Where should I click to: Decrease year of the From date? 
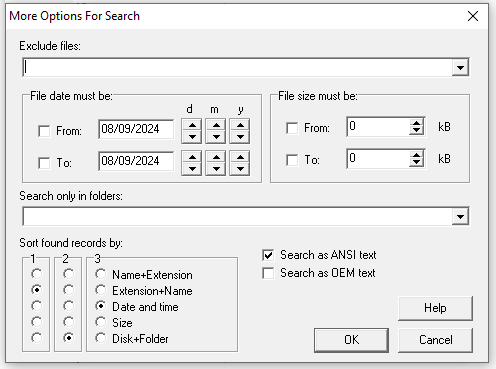click(240, 137)
